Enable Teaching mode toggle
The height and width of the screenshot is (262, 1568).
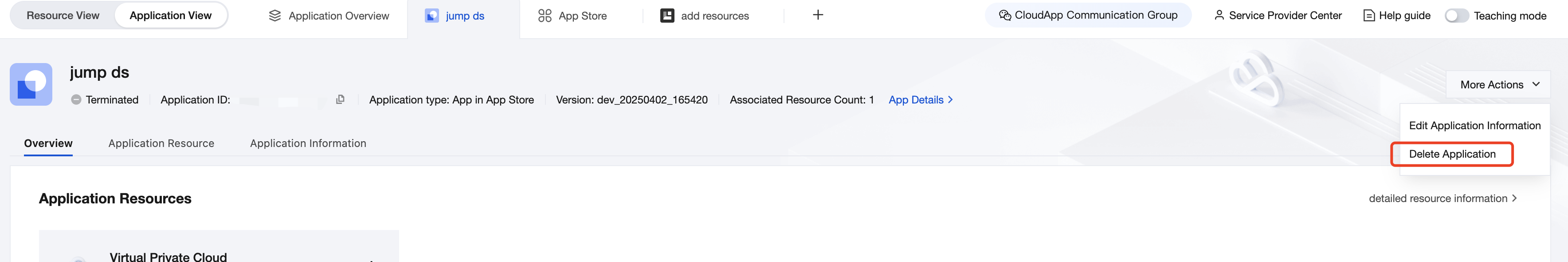coord(1457,16)
